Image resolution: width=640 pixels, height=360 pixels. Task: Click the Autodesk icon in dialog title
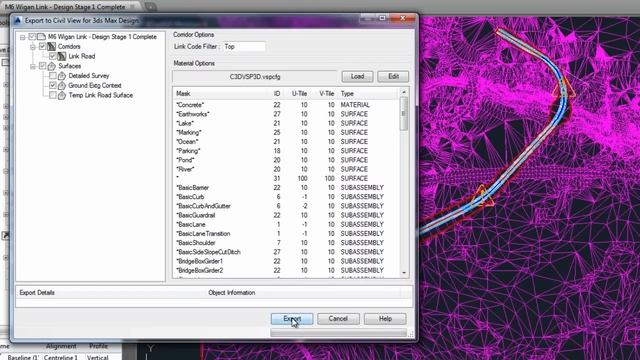pyautogui.click(x=18, y=20)
